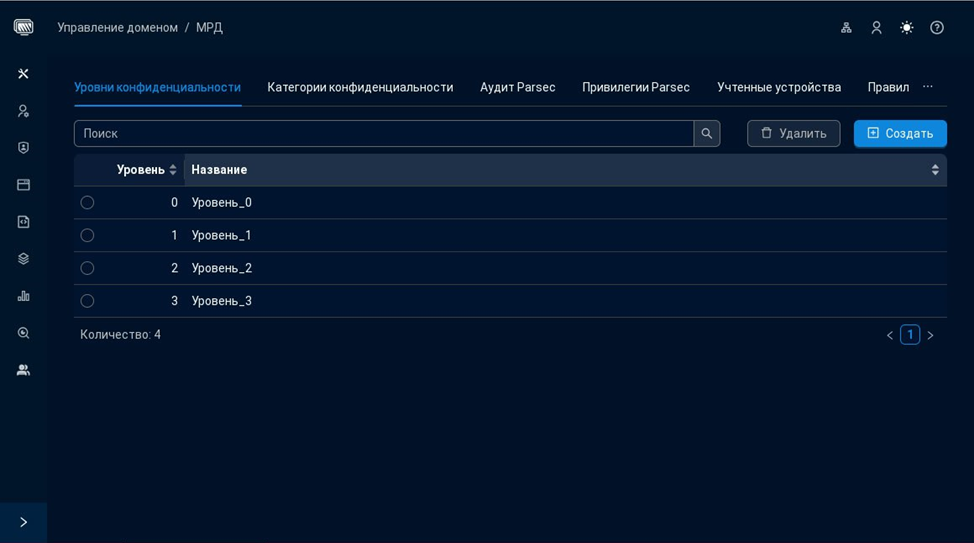This screenshot has width=974, height=543.
Task: Show more tabs via ellipsis button
Action: pos(928,87)
